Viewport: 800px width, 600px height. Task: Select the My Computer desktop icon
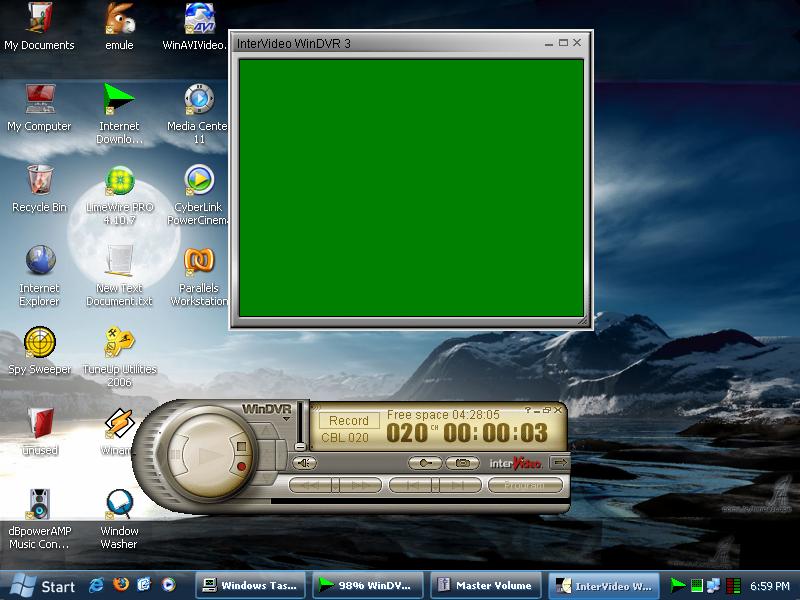[39, 108]
